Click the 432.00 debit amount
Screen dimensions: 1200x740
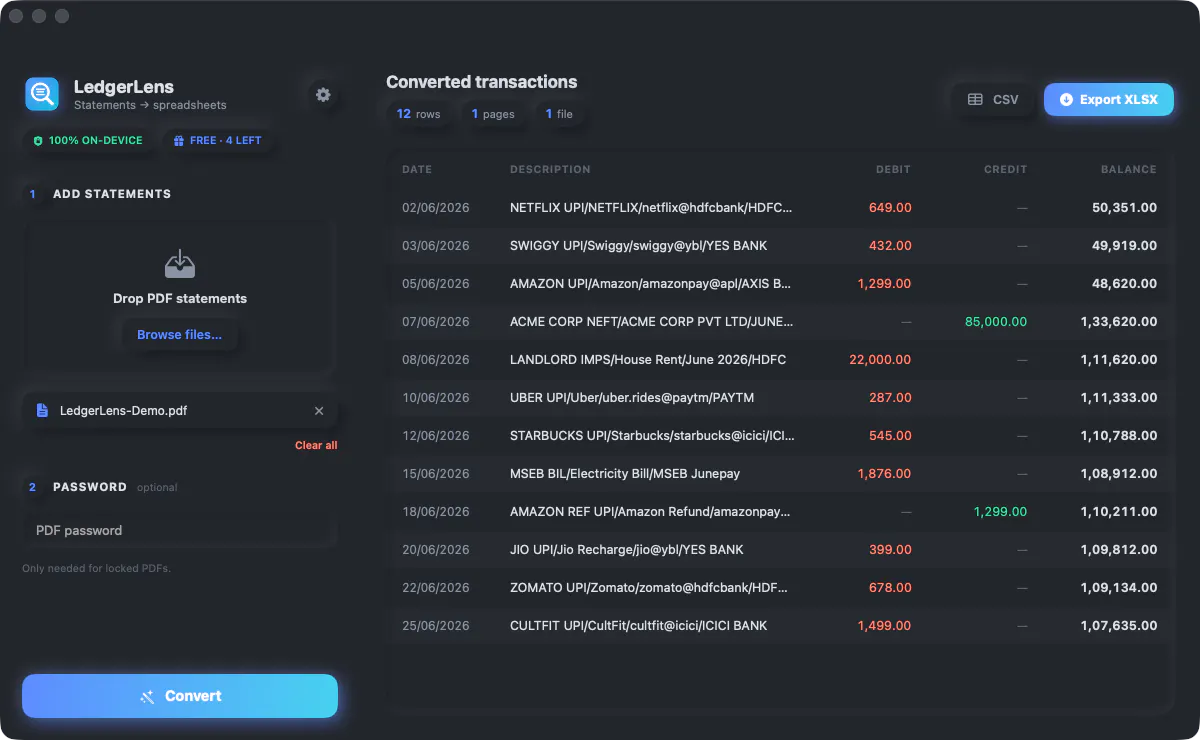tap(890, 246)
